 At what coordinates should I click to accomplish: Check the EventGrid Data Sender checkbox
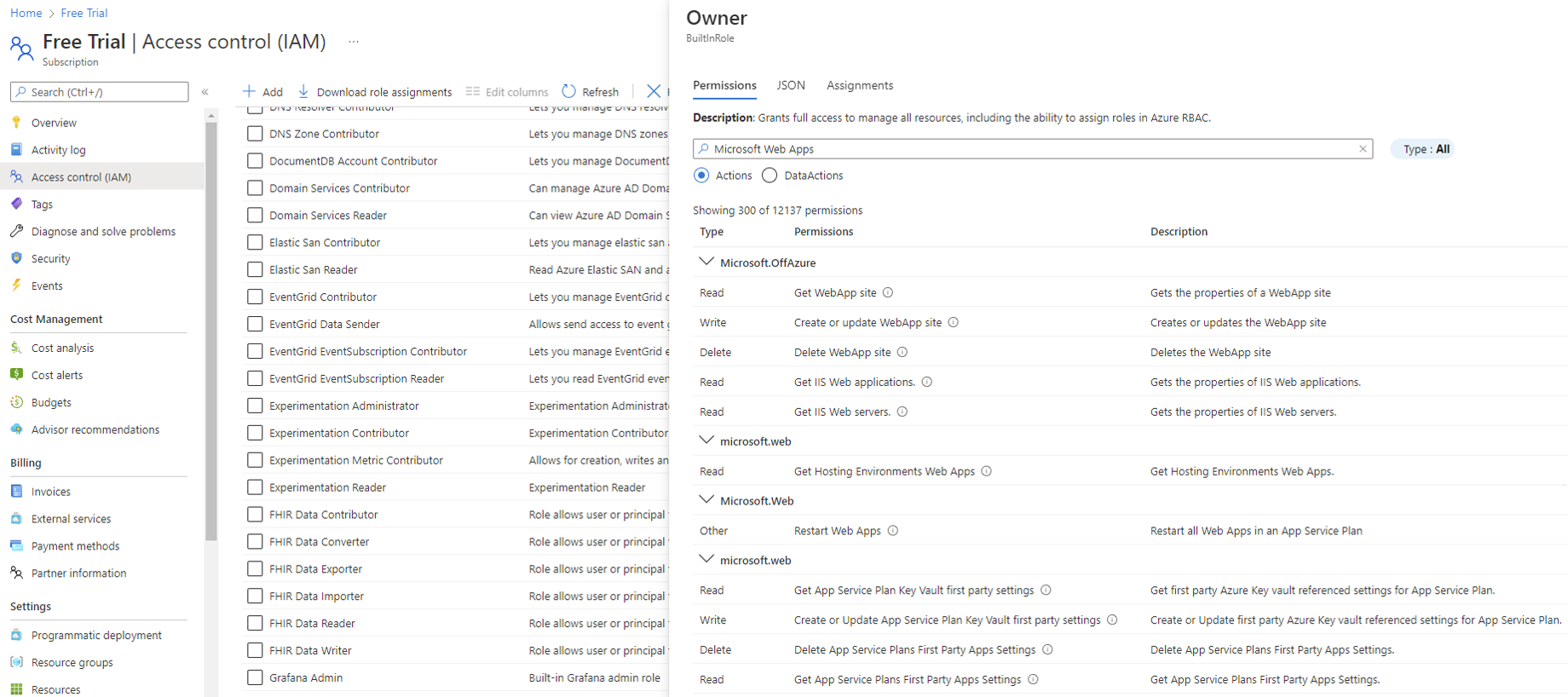(255, 325)
